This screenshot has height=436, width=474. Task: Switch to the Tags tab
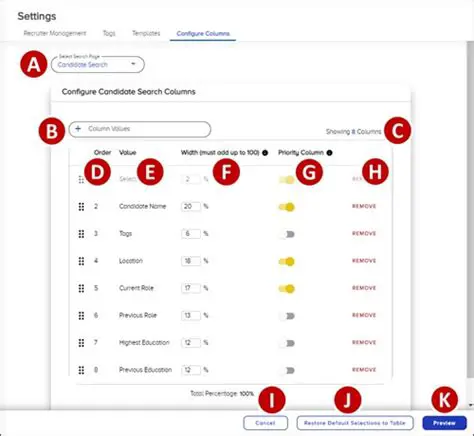[109, 33]
